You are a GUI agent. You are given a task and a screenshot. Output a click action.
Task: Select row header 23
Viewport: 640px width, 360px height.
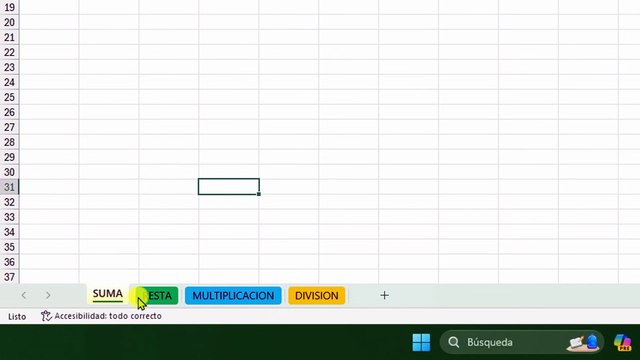[9, 67]
